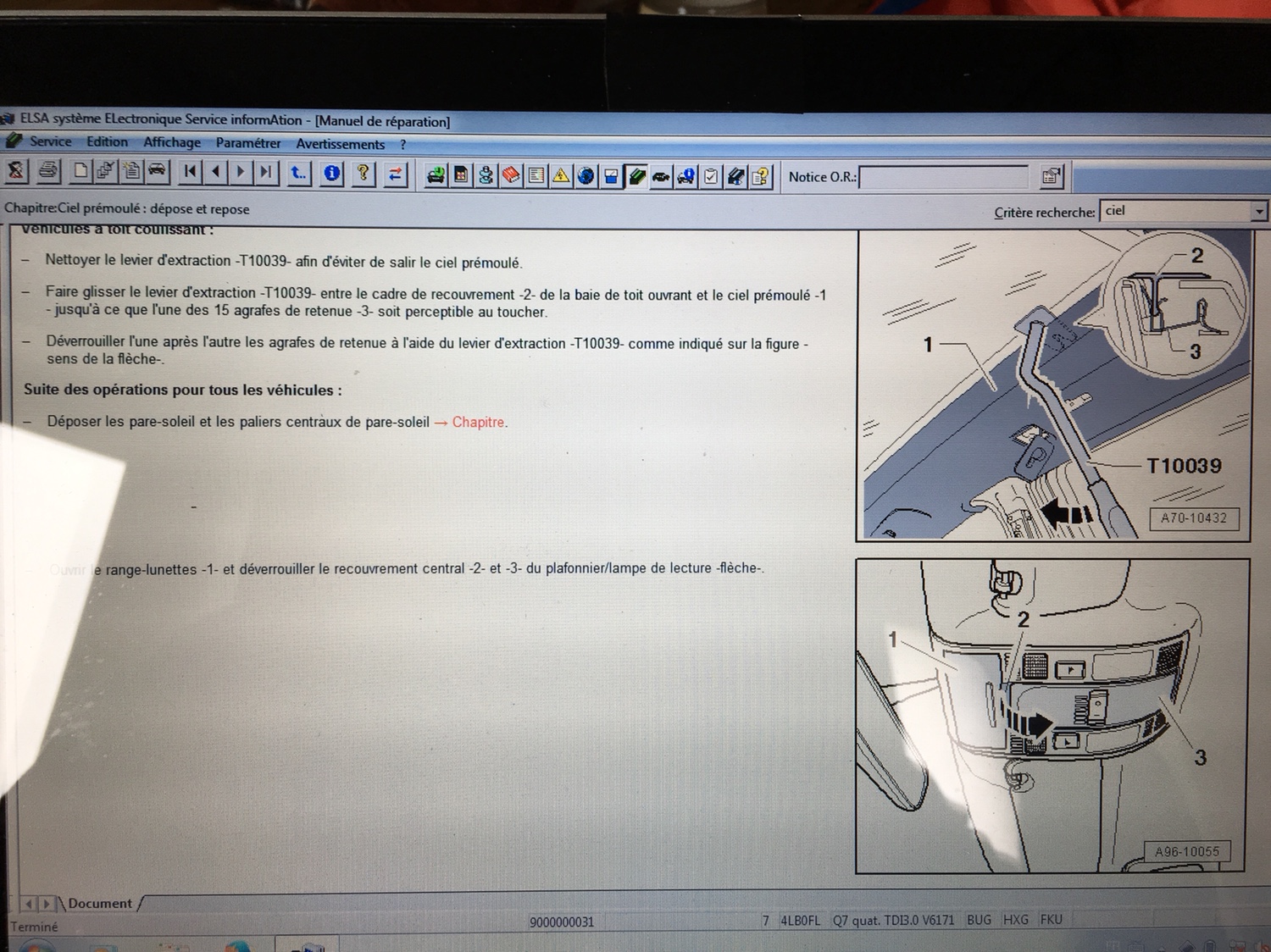
Task: Follow the red Chapitre link
Action: (478, 422)
